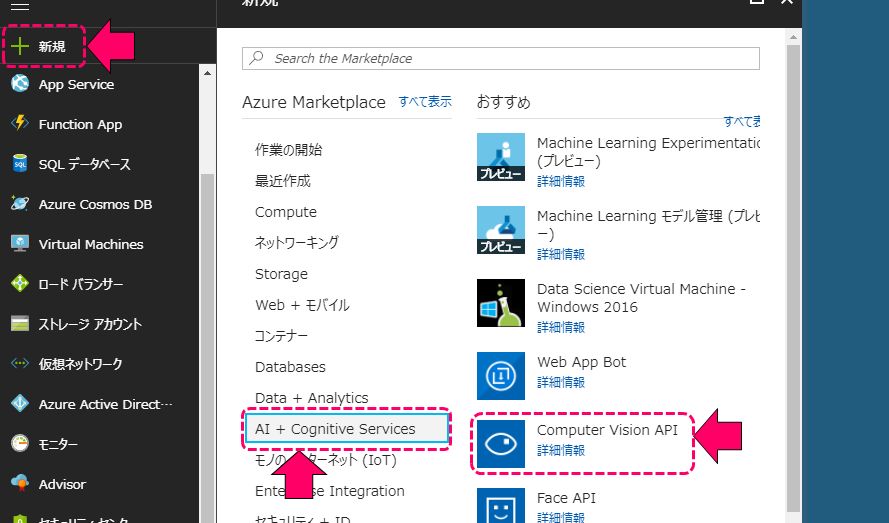Click the green plus icon beside 新規
This screenshot has height=523, width=889.
click(20, 46)
